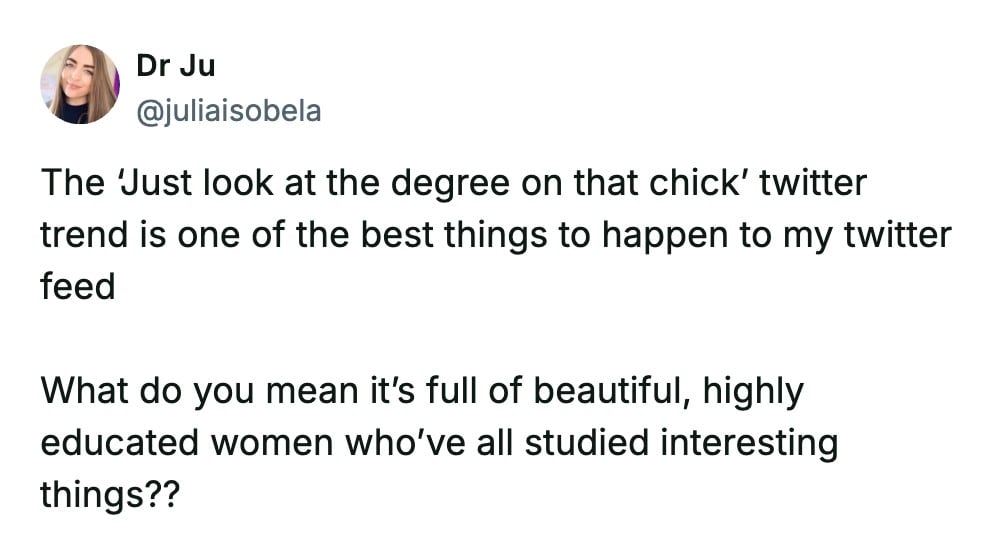Click the word 'feed' ending the first paragraph
996x558 pixels.
pos(78,288)
